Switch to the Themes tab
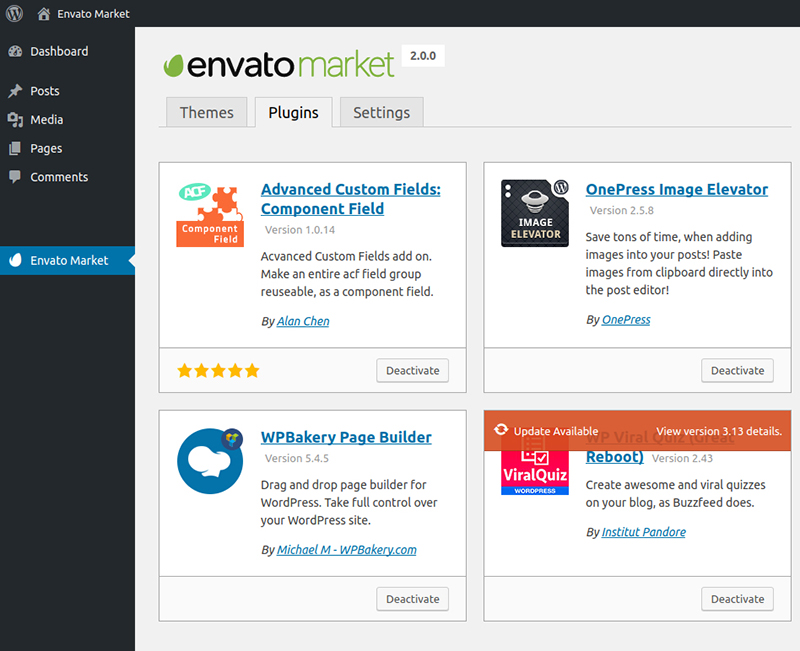The image size is (800, 651). tap(207, 112)
